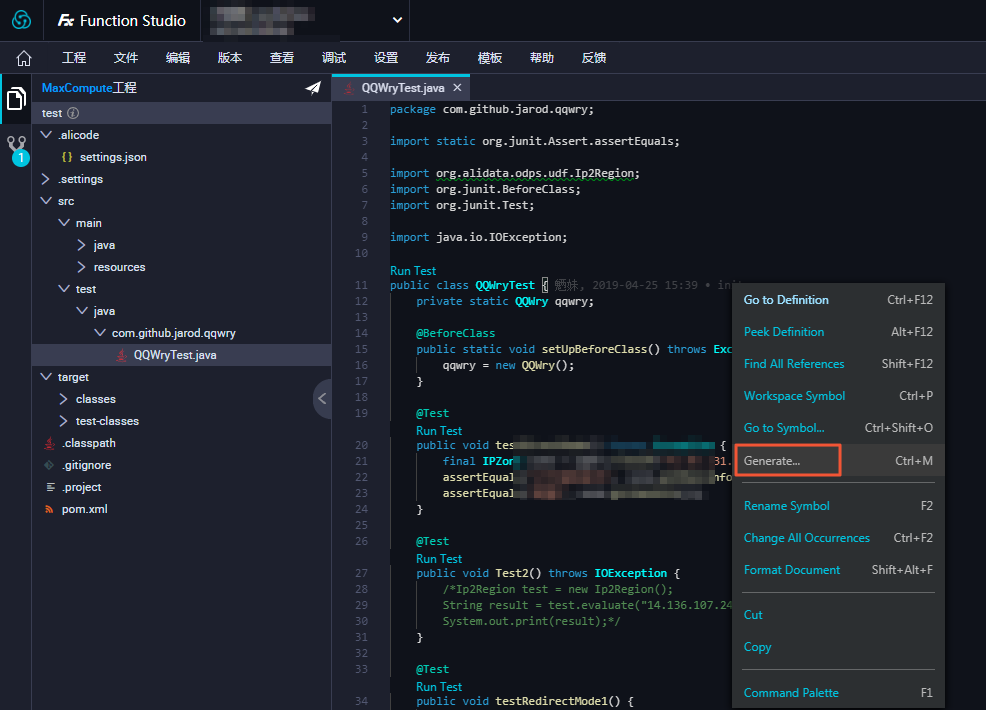Open the 调试 menu
Image resolution: width=986 pixels, height=710 pixels.
(334, 58)
